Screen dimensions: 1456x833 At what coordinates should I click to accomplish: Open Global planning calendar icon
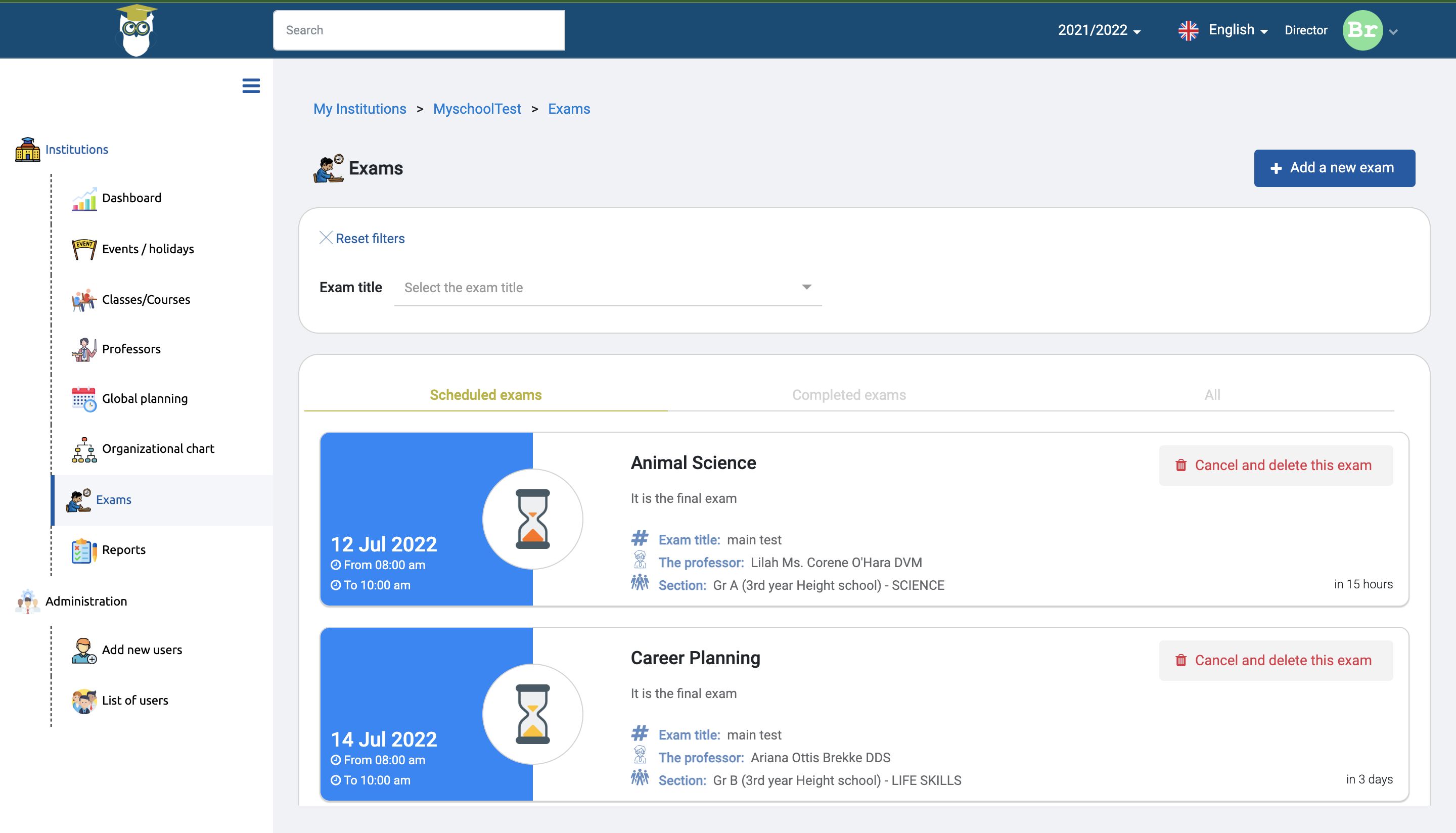click(x=84, y=399)
